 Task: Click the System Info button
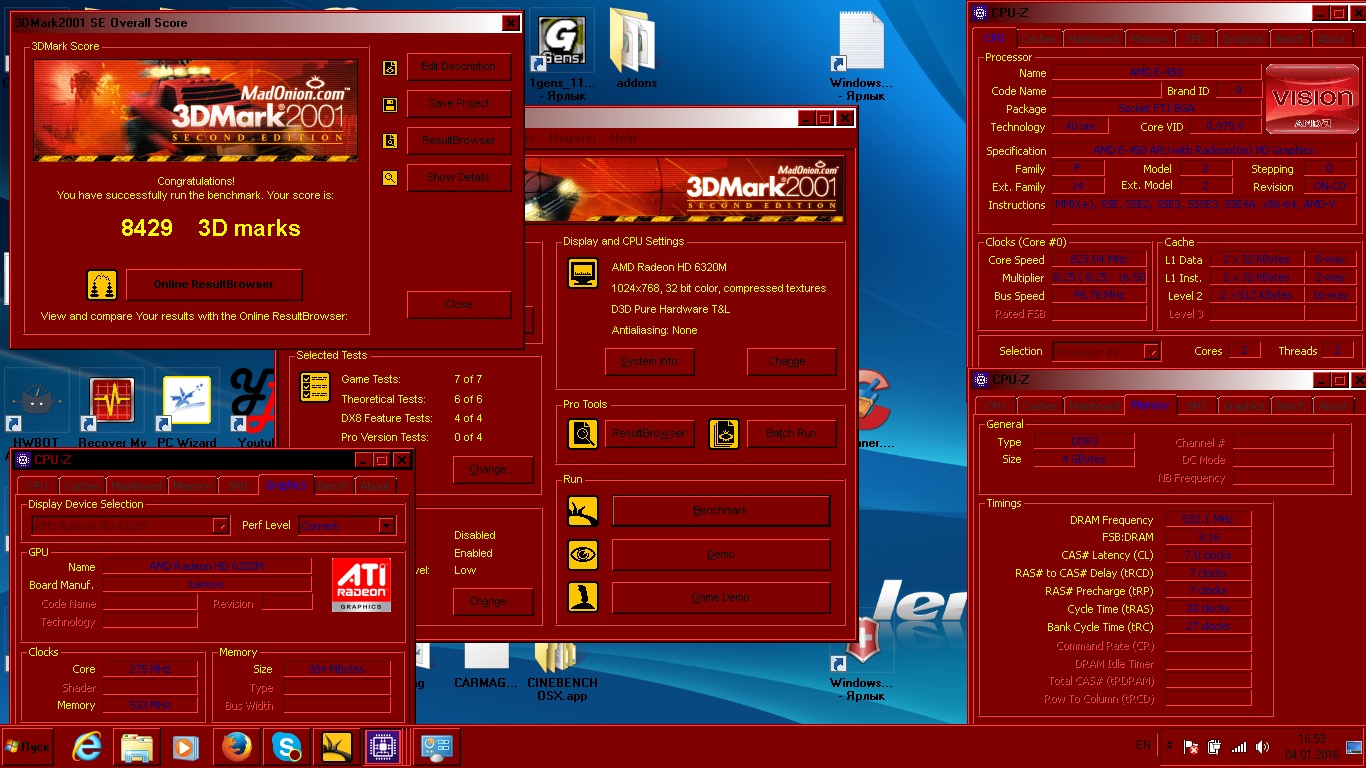coord(650,362)
